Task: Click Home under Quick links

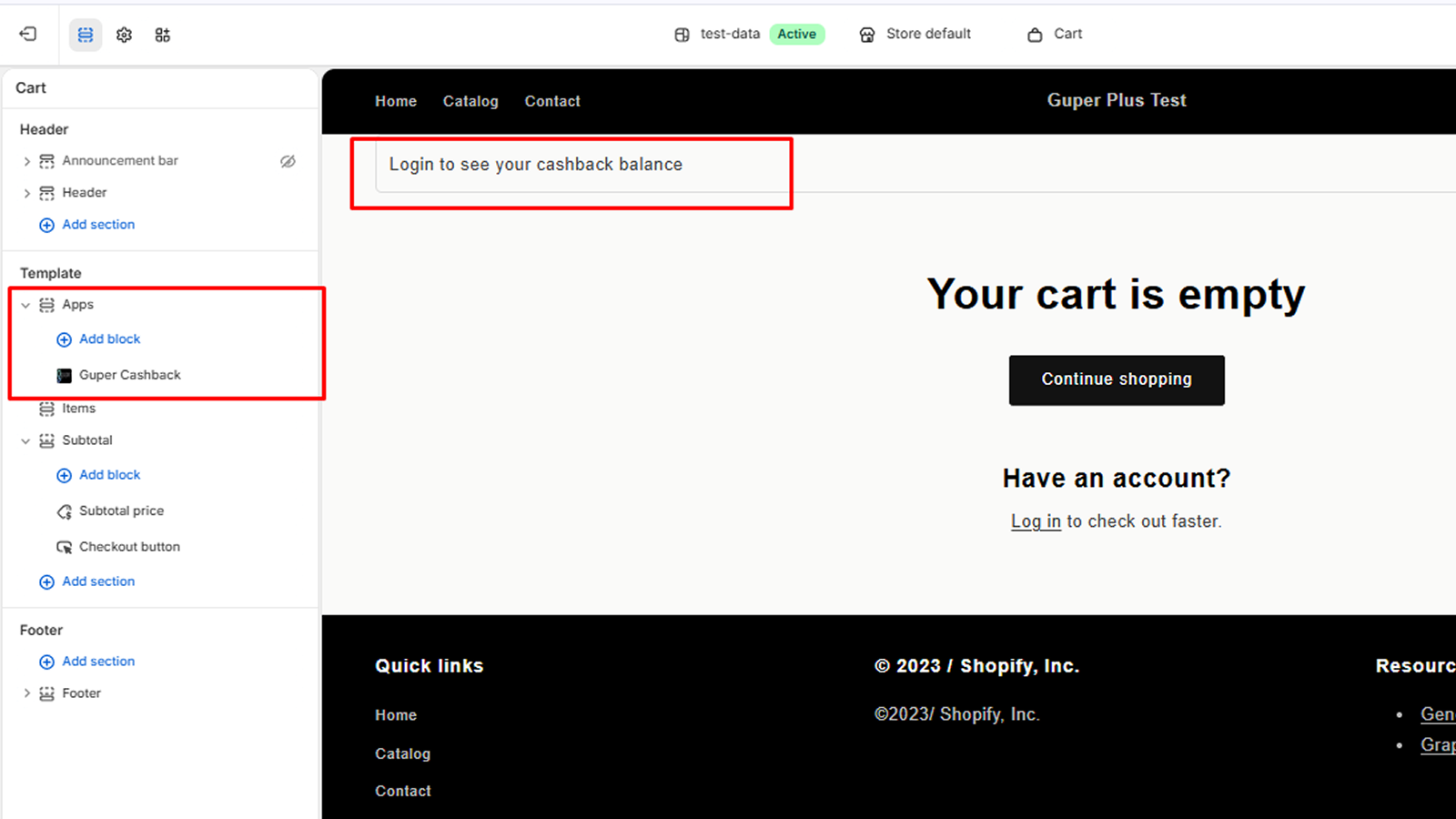Action: click(x=396, y=715)
